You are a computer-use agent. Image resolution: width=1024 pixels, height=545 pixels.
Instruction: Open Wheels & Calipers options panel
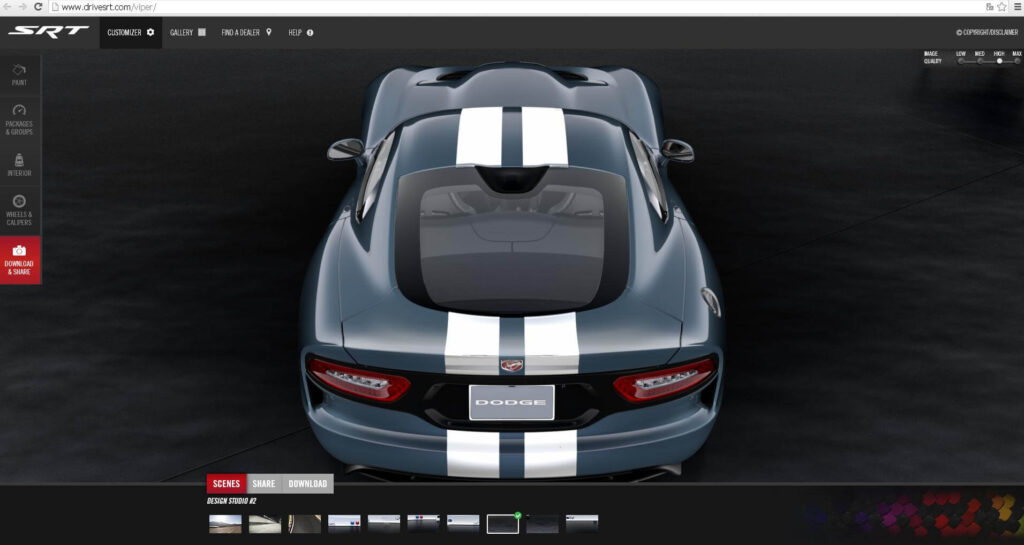[20, 210]
